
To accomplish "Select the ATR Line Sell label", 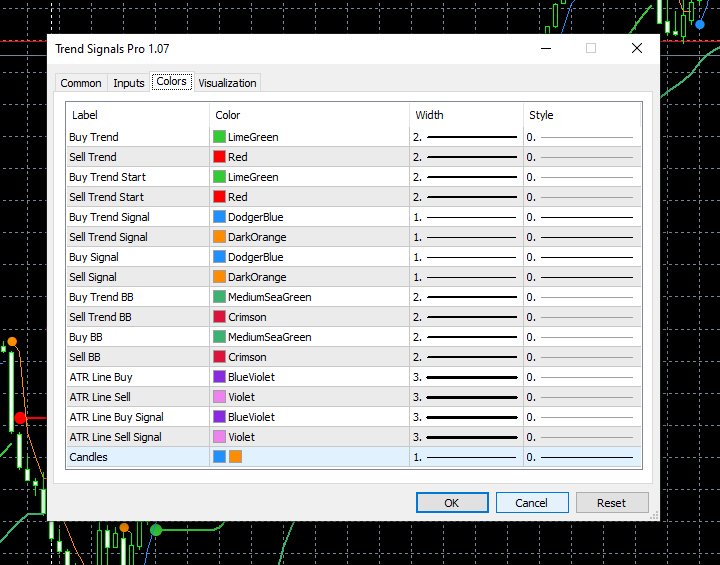I will (100, 396).
